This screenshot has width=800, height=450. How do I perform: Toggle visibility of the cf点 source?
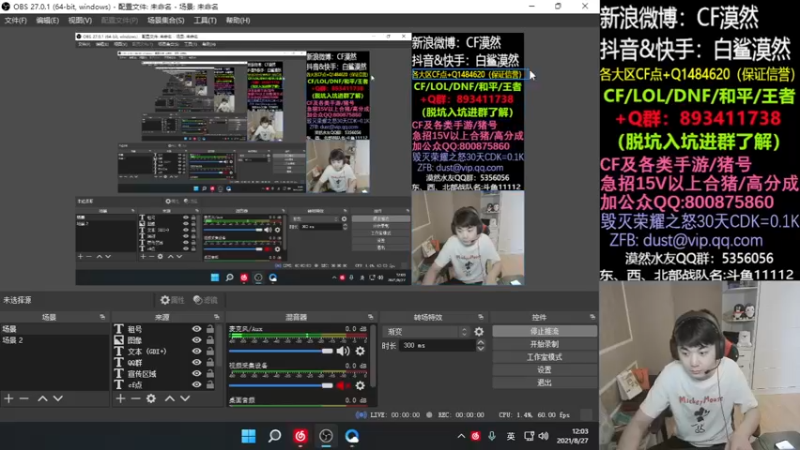pos(196,385)
